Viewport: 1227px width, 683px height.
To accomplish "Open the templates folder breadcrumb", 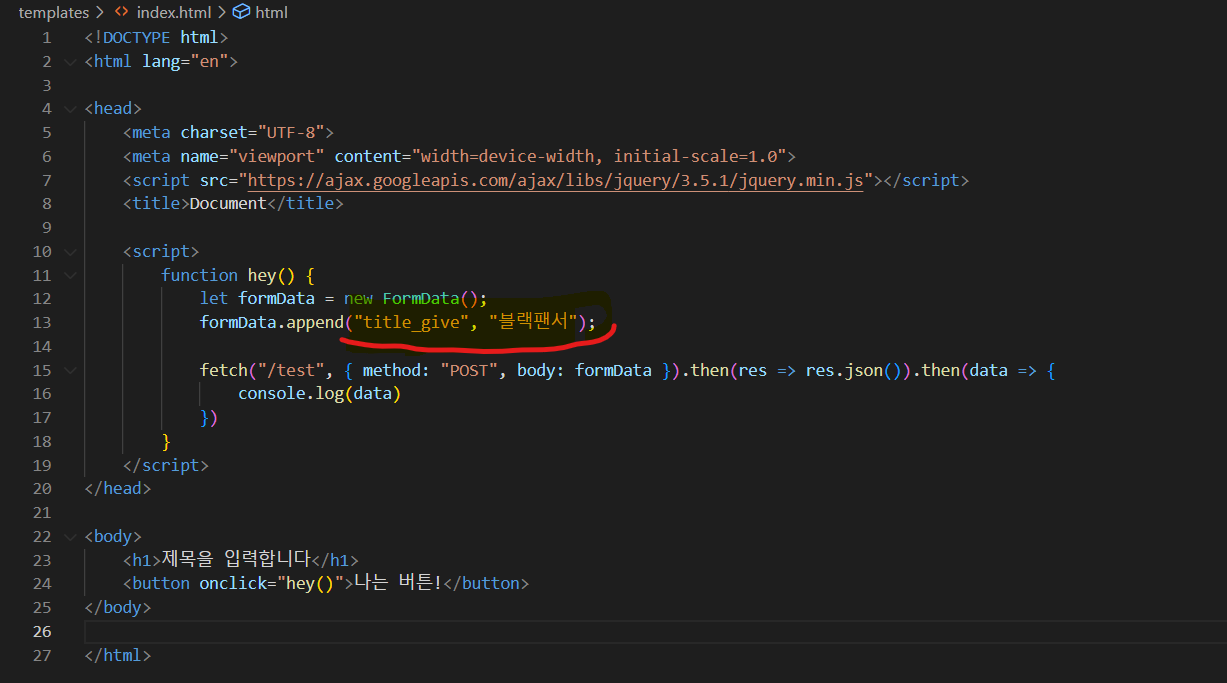I will point(53,13).
